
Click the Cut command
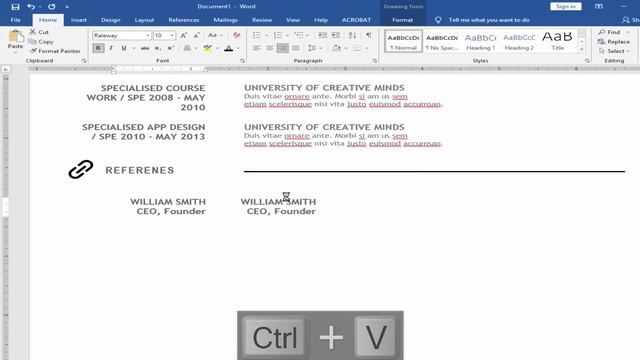40,32
